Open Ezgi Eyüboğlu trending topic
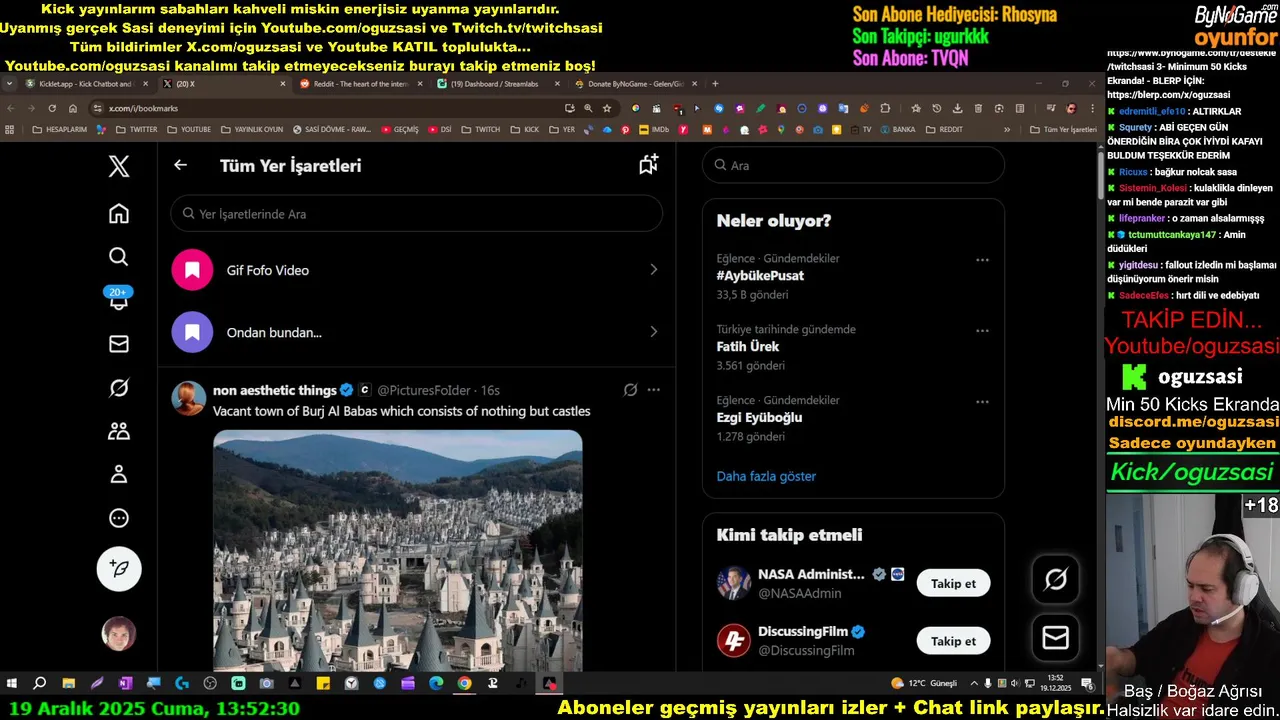Screen dimensions: 1280x720 (759, 418)
